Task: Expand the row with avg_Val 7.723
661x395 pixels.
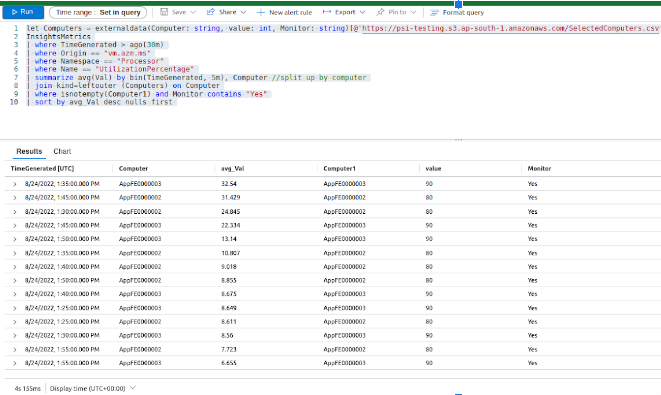Action: [x=15, y=349]
